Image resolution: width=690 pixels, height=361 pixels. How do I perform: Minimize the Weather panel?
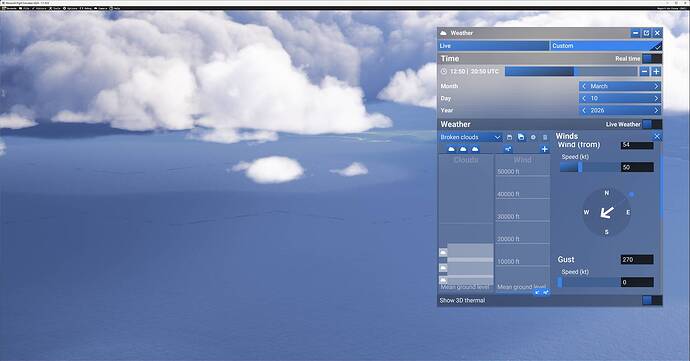635,33
